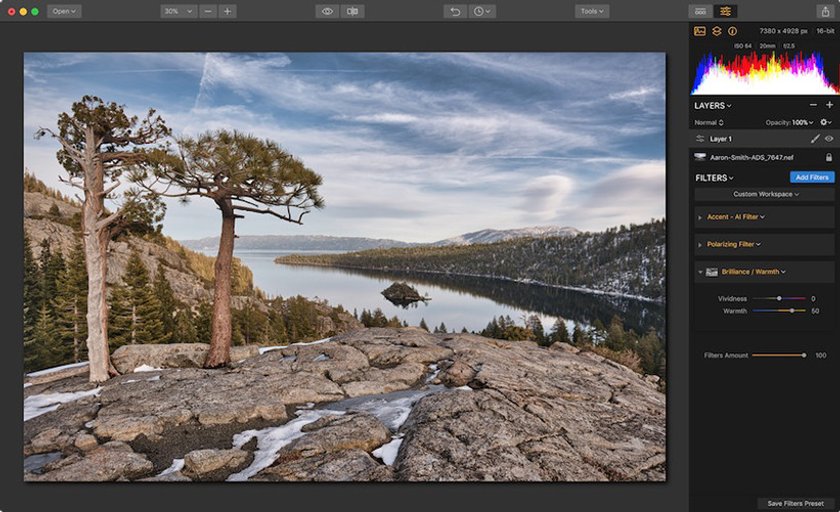
Task: Open the Normal blend mode dropdown
Action: [x=709, y=123]
